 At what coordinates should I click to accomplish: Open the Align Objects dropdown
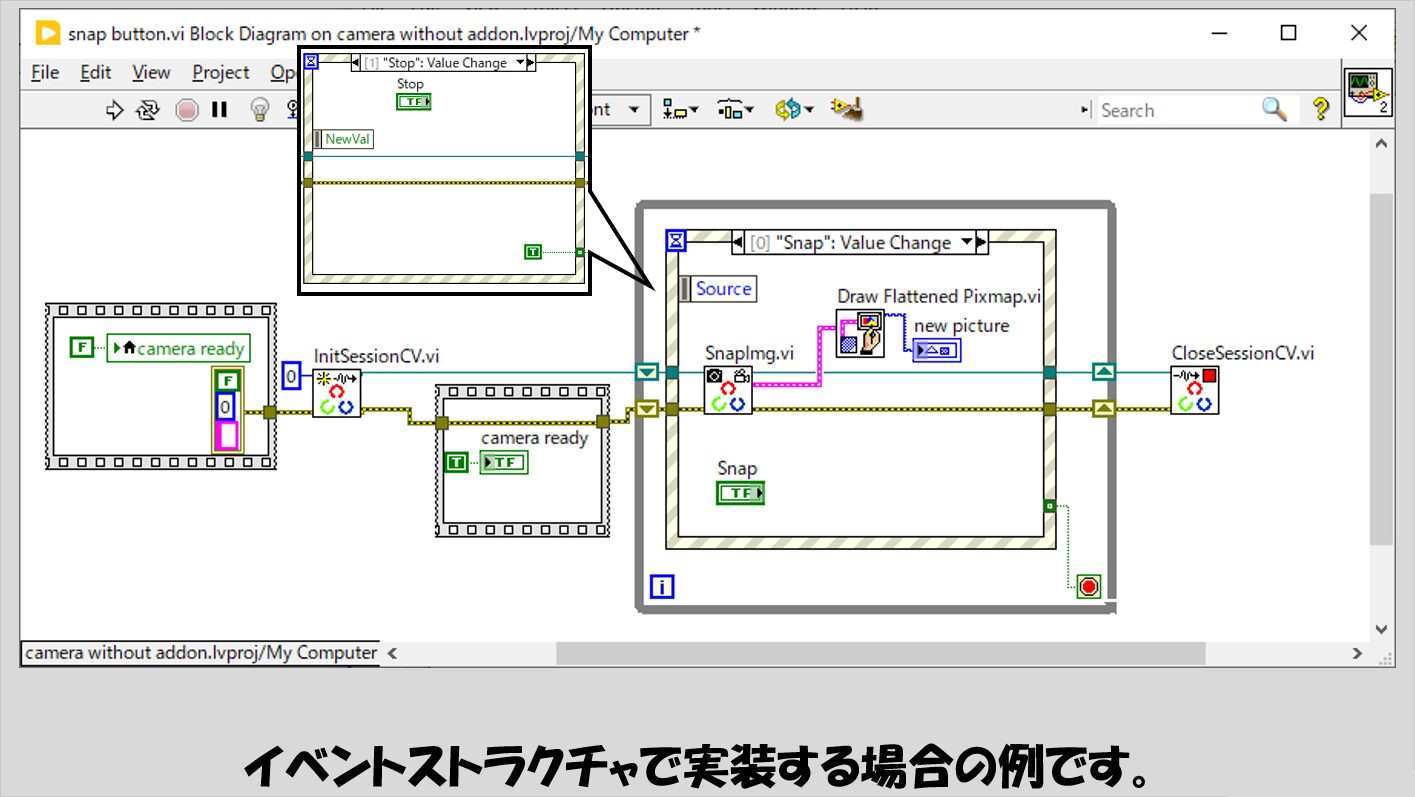click(x=681, y=110)
